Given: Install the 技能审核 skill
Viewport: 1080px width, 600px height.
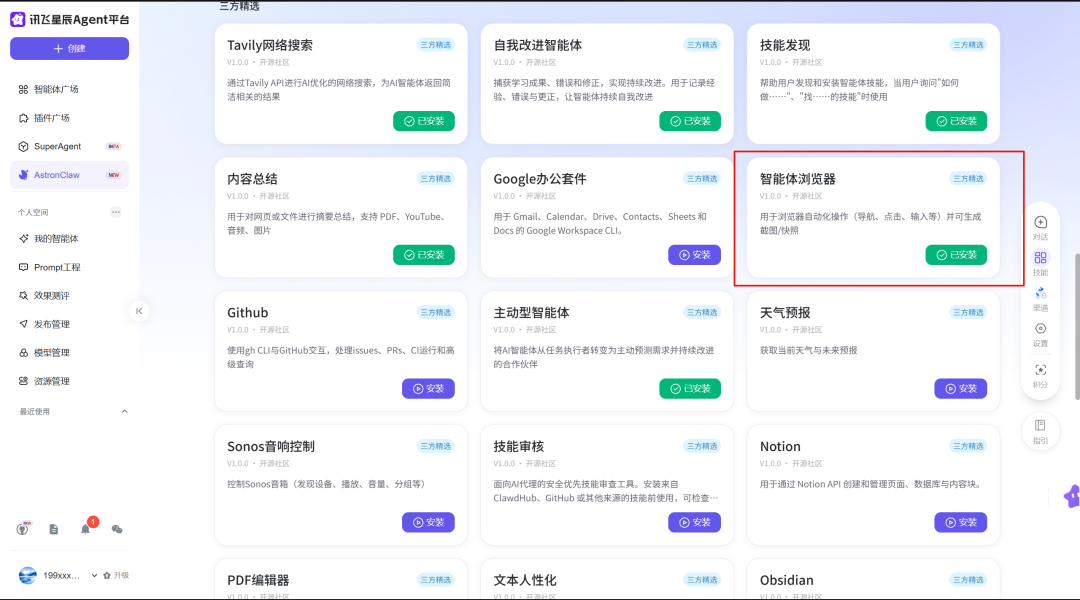Looking at the screenshot, I should tap(694, 522).
